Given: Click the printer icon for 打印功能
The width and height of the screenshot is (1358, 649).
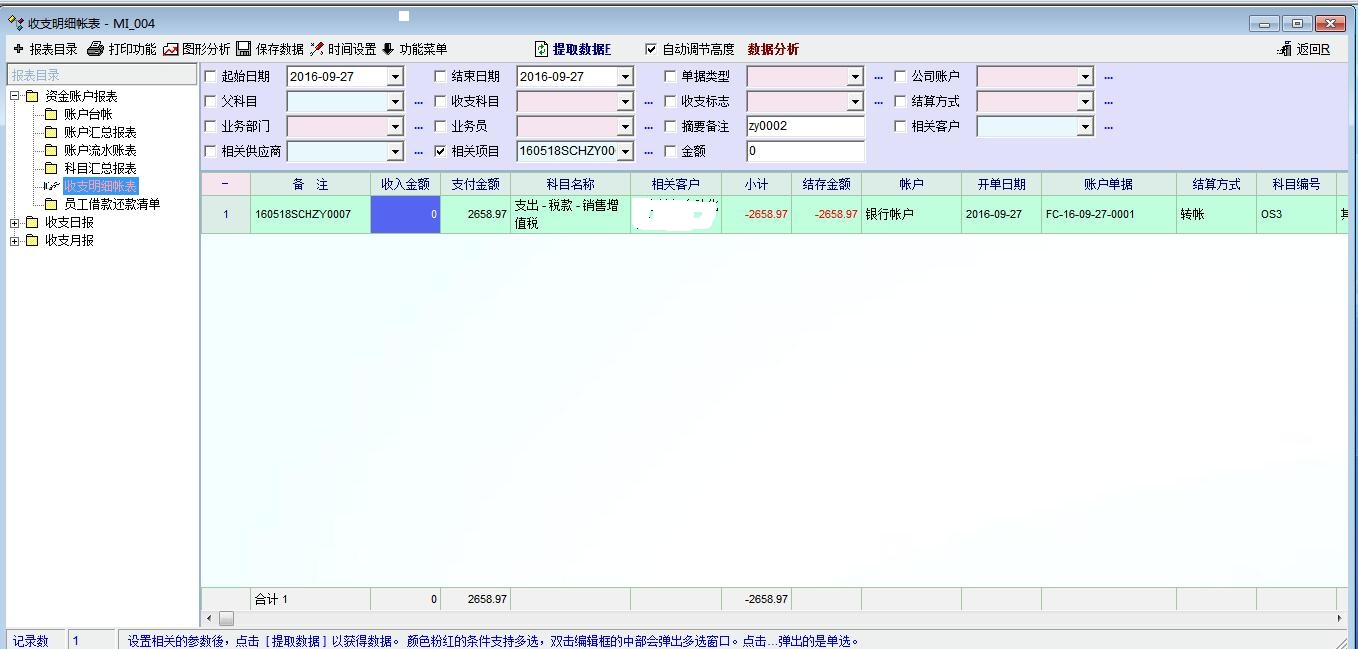Looking at the screenshot, I should tap(96, 49).
